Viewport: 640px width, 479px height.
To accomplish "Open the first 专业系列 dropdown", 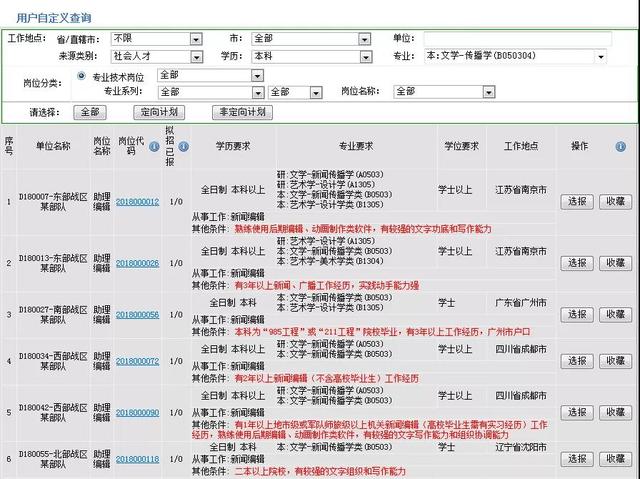I will (x=211, y=93).
